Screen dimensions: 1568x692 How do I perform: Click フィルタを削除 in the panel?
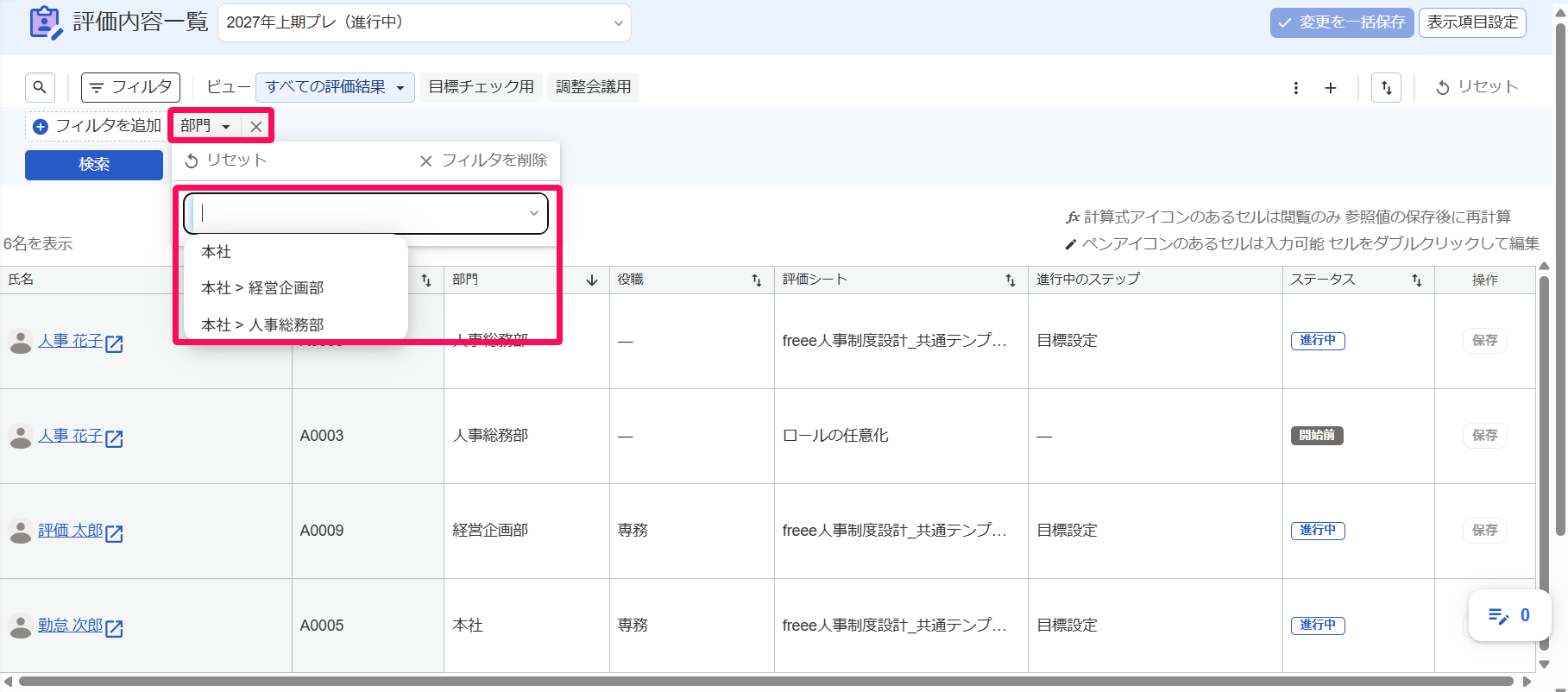click(x=483, y=160)
